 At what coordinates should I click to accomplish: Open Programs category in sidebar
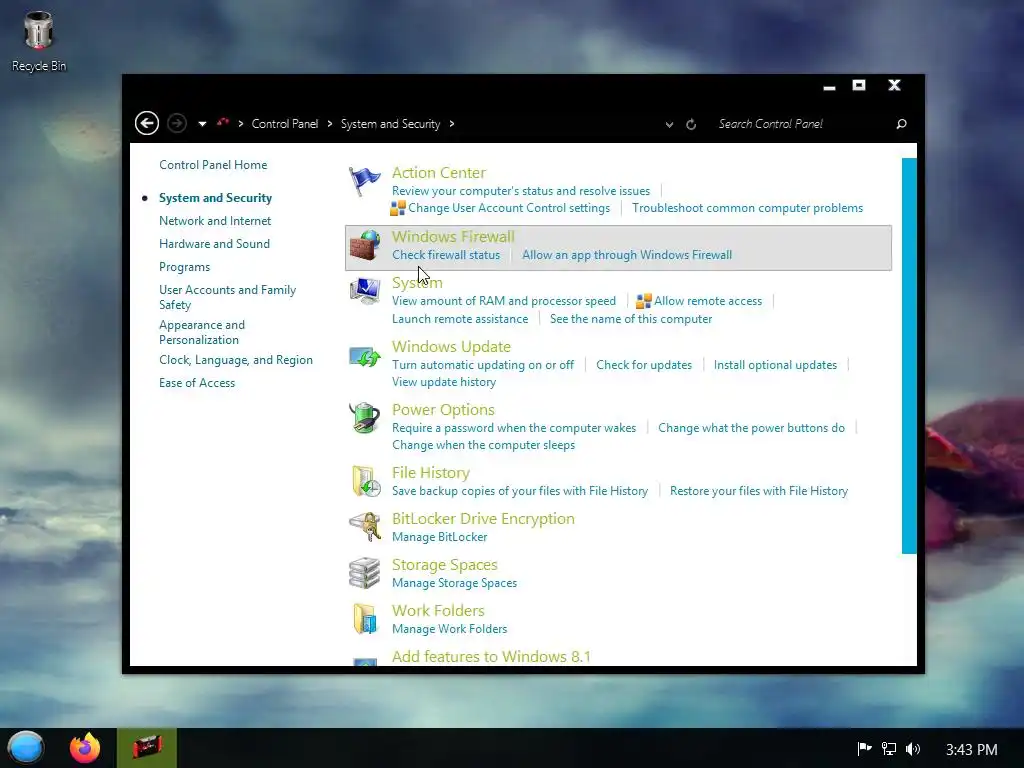coord(184,267)
